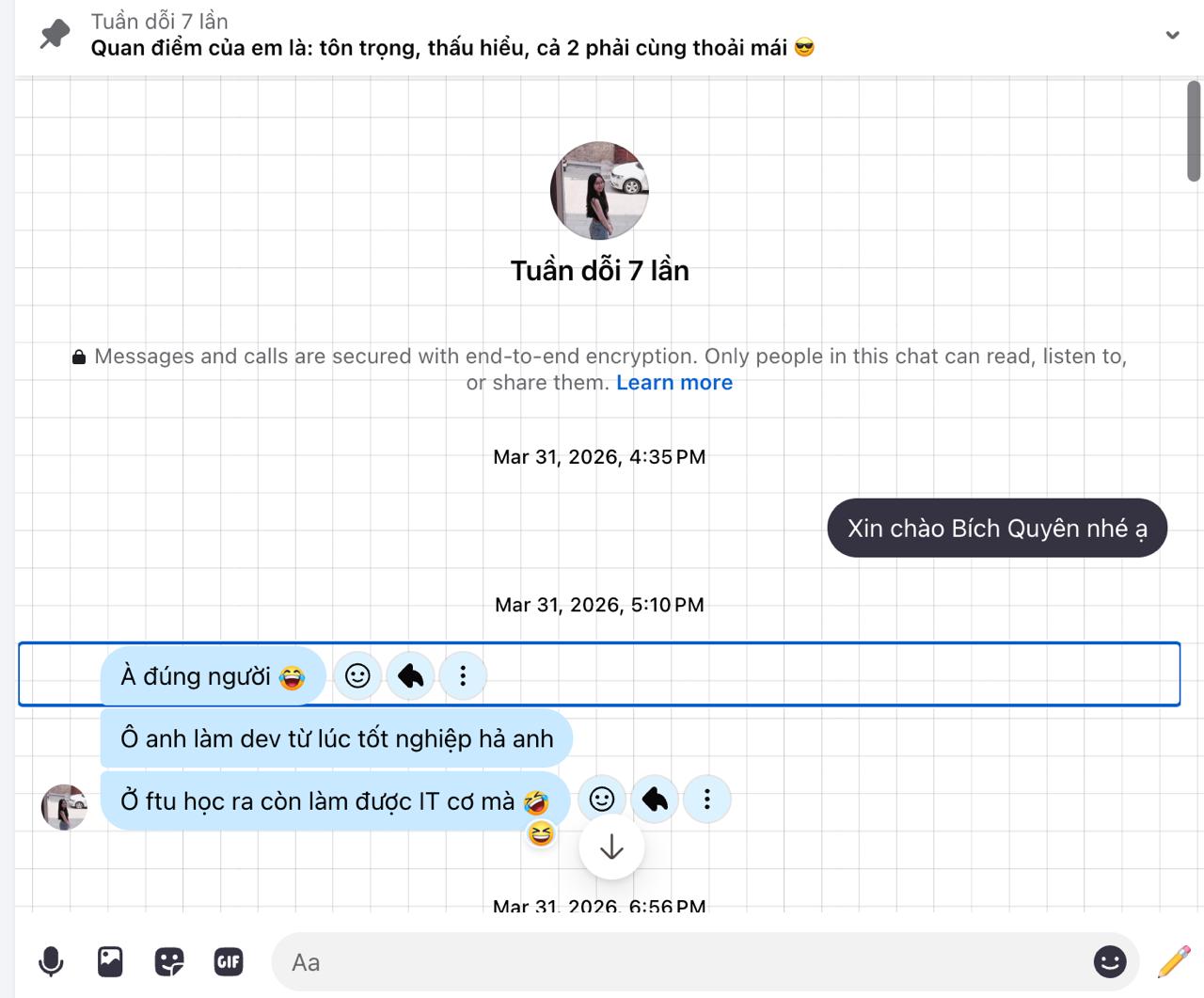Open more options for "À đúng người"
The width and height of the screenshot is (1204, 998).
pyautogui.click(x=463, y=675)
